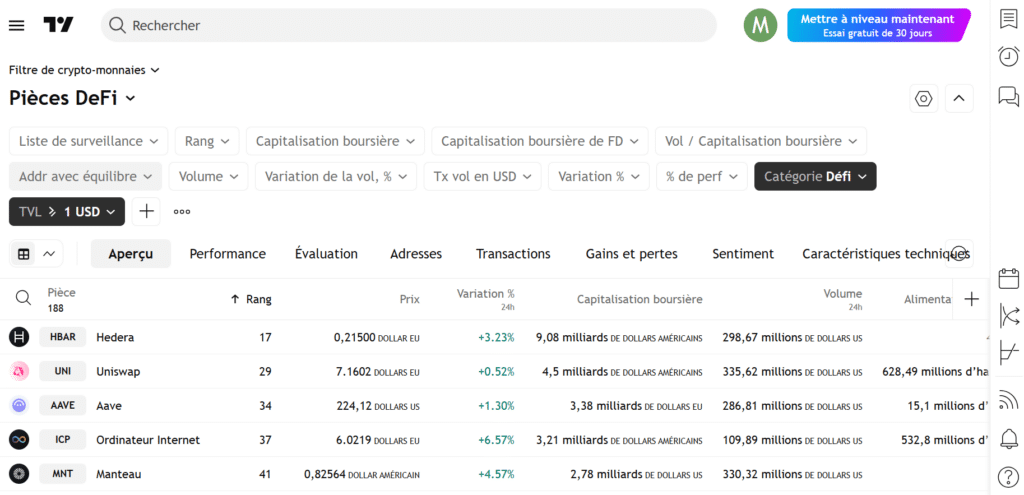1024x495 pixels.
Task: Open screener settings hexagon icon
Action: tap(923, 99)
